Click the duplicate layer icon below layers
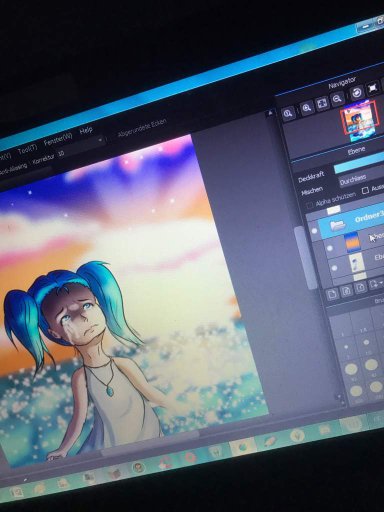The width and height of the screenshot is (384, 512). point(346,291)
